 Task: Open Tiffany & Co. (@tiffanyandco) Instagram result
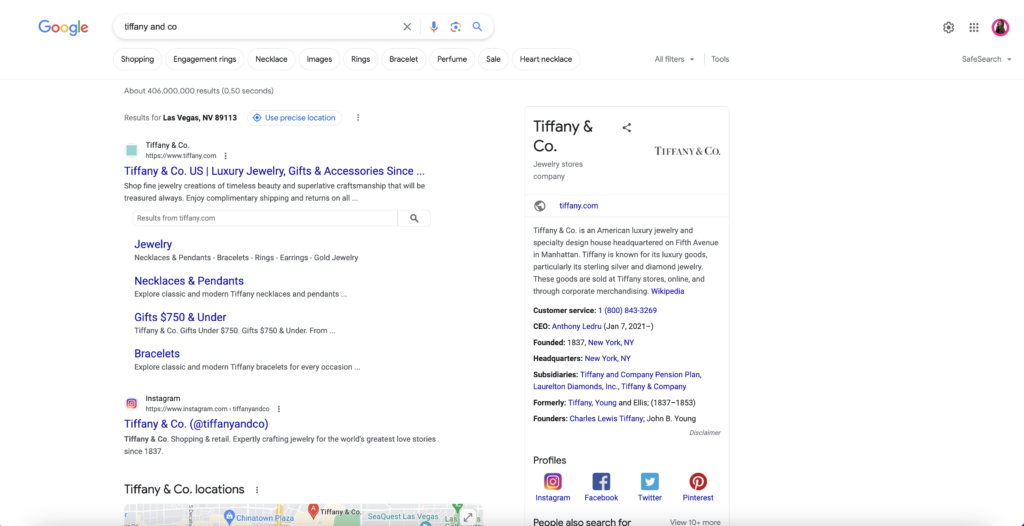196,423
